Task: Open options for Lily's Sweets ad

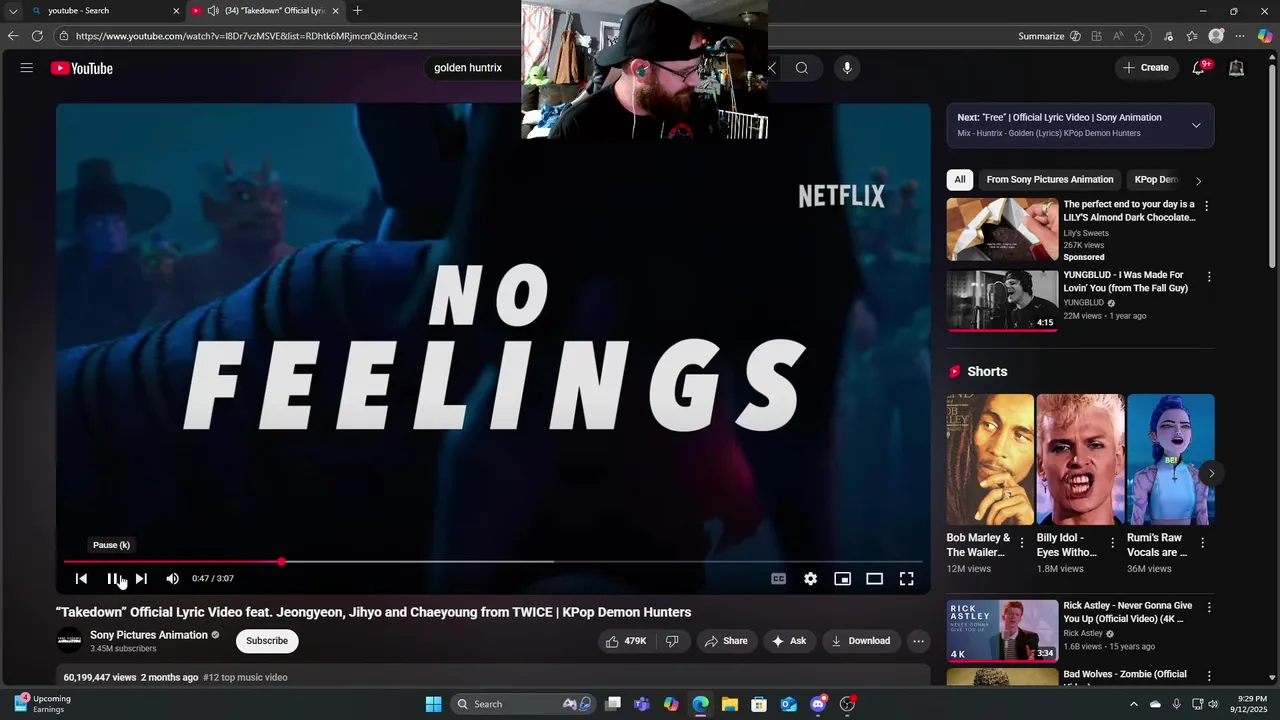Action: [x=1207, y=205]
